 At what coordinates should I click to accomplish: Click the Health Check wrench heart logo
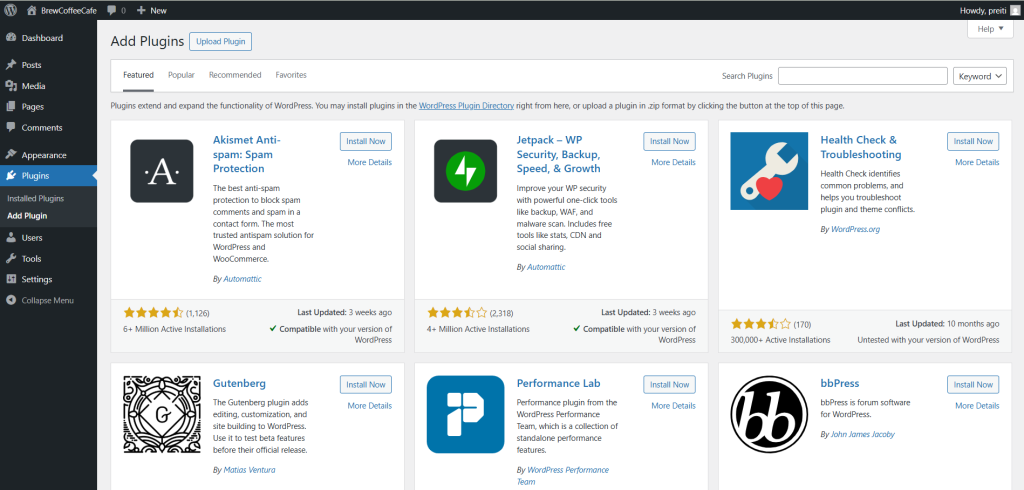tap(769, 171)
